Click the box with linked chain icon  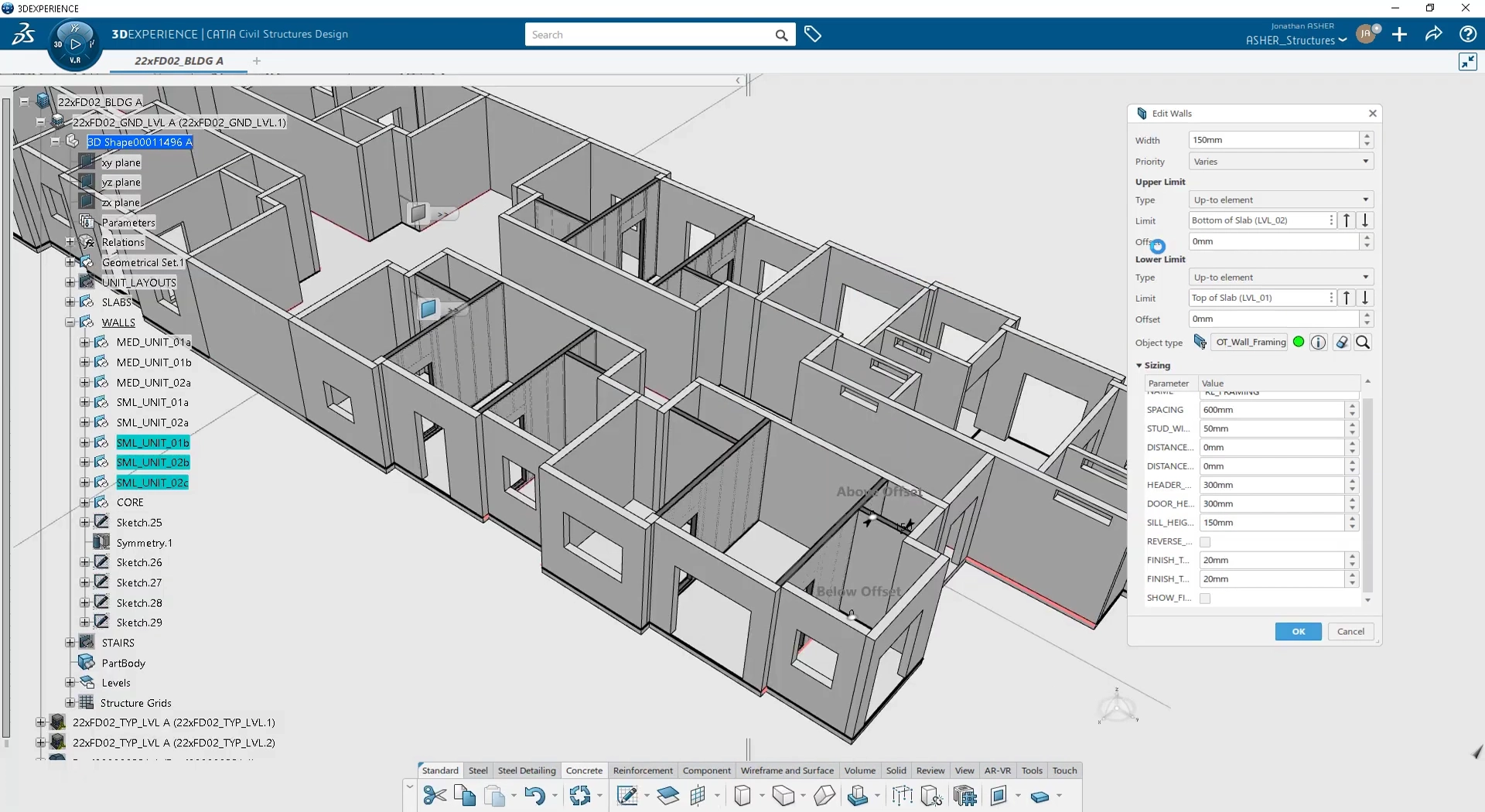coord(932,795)
